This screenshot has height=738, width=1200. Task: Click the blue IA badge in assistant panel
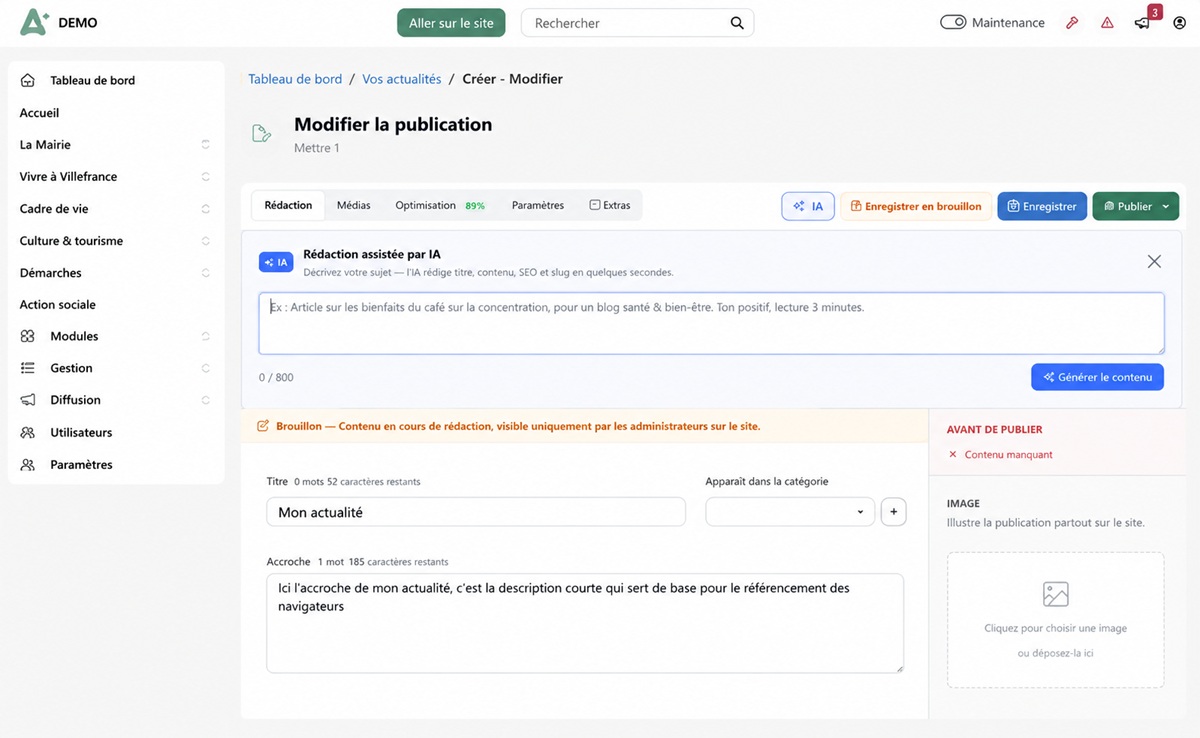(276, 262)
